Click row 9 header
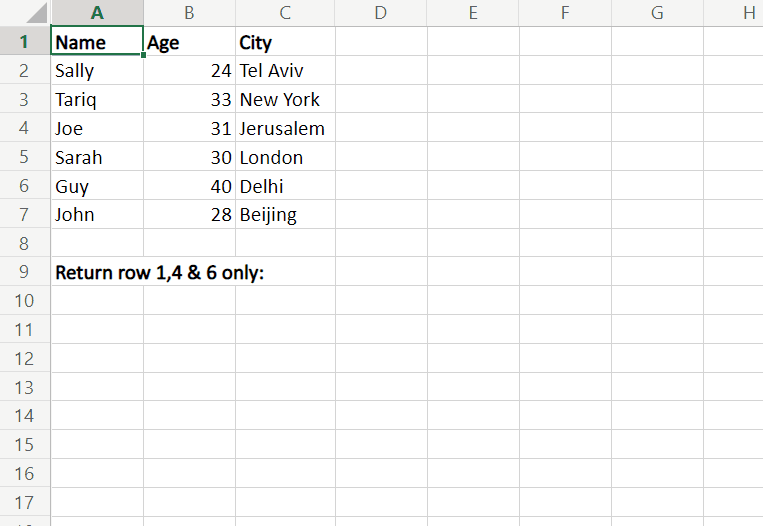The width and height of the screenshot is (763, 526). click(x=25, y=272)
